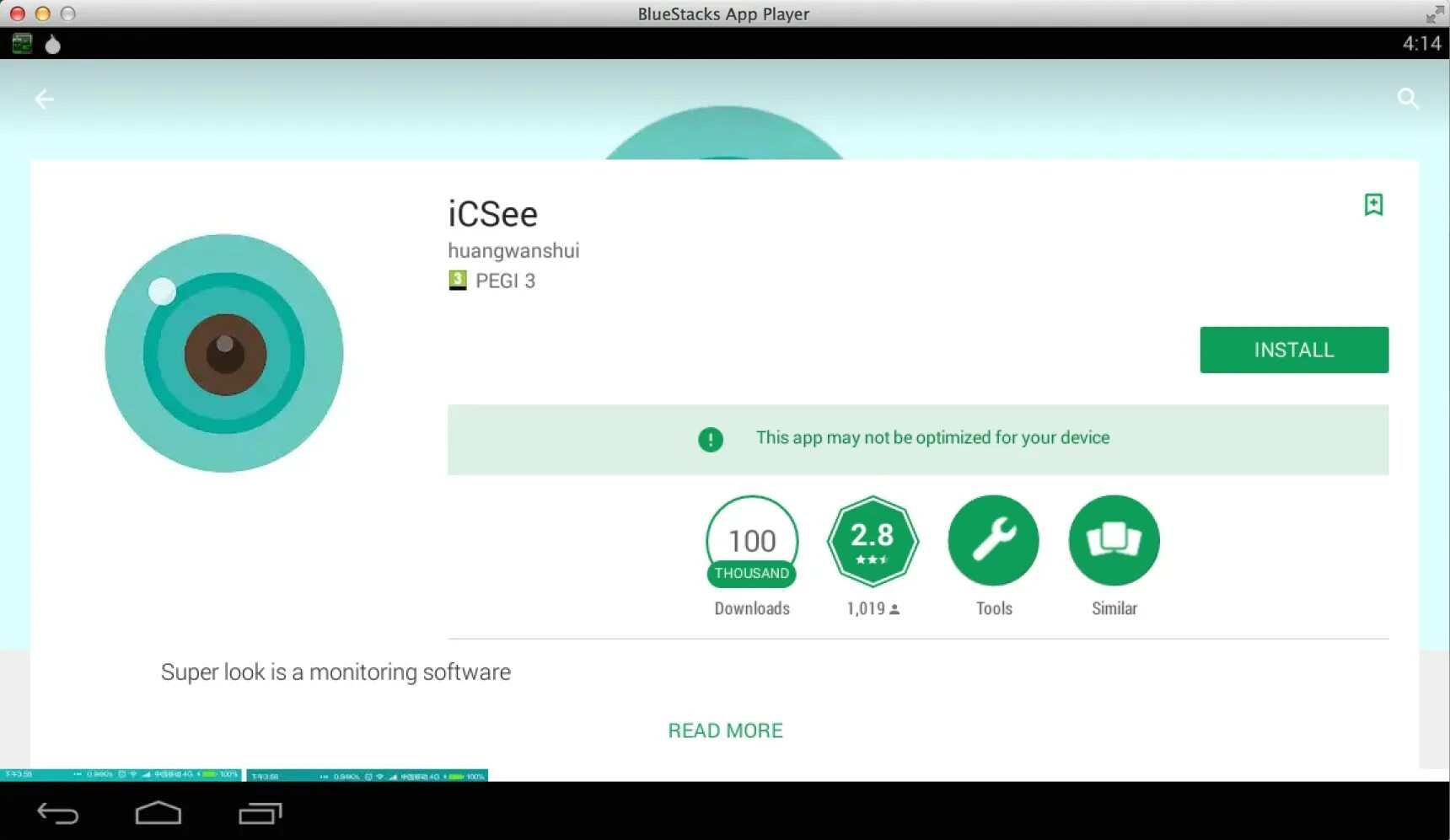Image resolution: width=1450 pixels, height=840 pixels.
Task: Add iCSee to wishlist bookmark icon
Action: pos(1373,205)
